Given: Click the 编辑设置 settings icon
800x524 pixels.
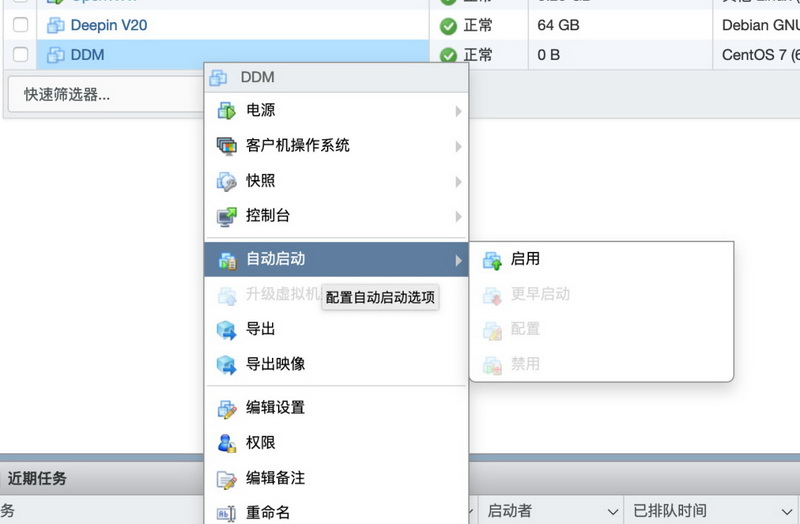Looking at the screenshot, I should pyautogui.click(x=226, y=408).
